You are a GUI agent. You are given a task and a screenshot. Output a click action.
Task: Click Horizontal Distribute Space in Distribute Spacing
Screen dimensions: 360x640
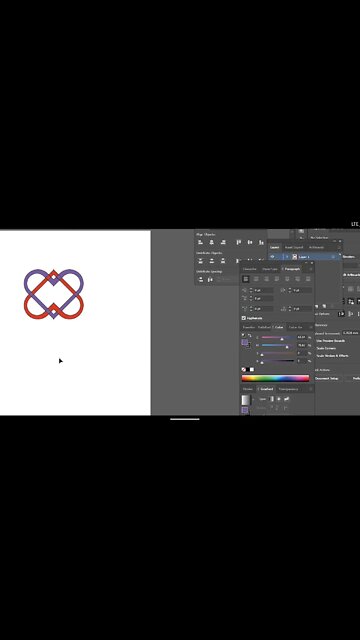[x=211, y=280]
